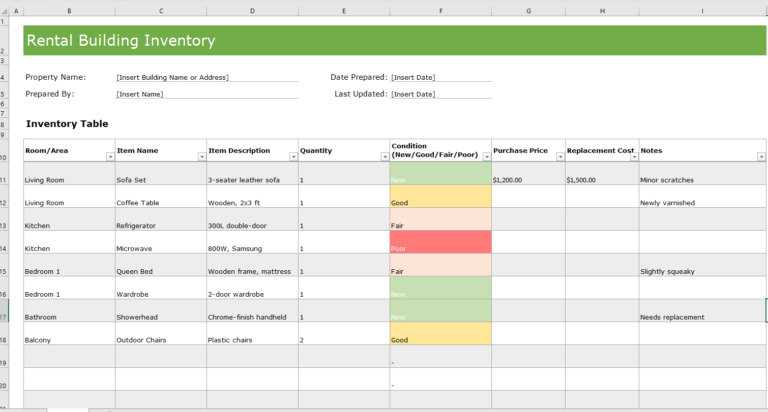Click the Inventory Table heading
This screenshot has width=768, height=412.
click(x=67, y=123)
